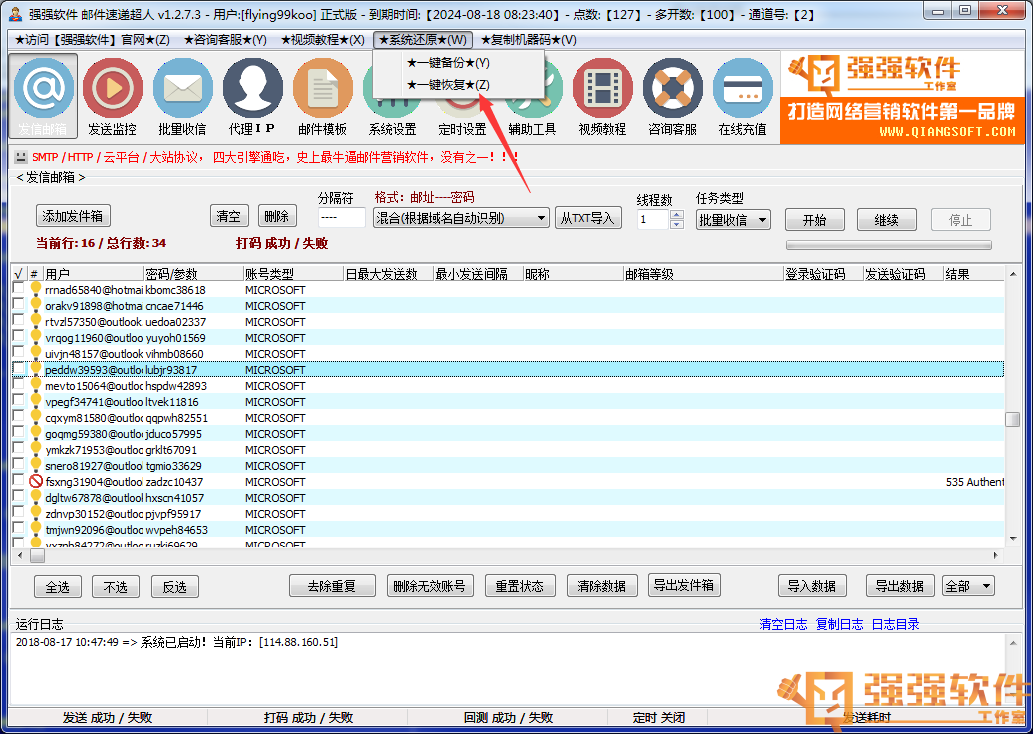Click the 全选 select all button
This screenshot has height=734, width=1033.
pos(58,586)
